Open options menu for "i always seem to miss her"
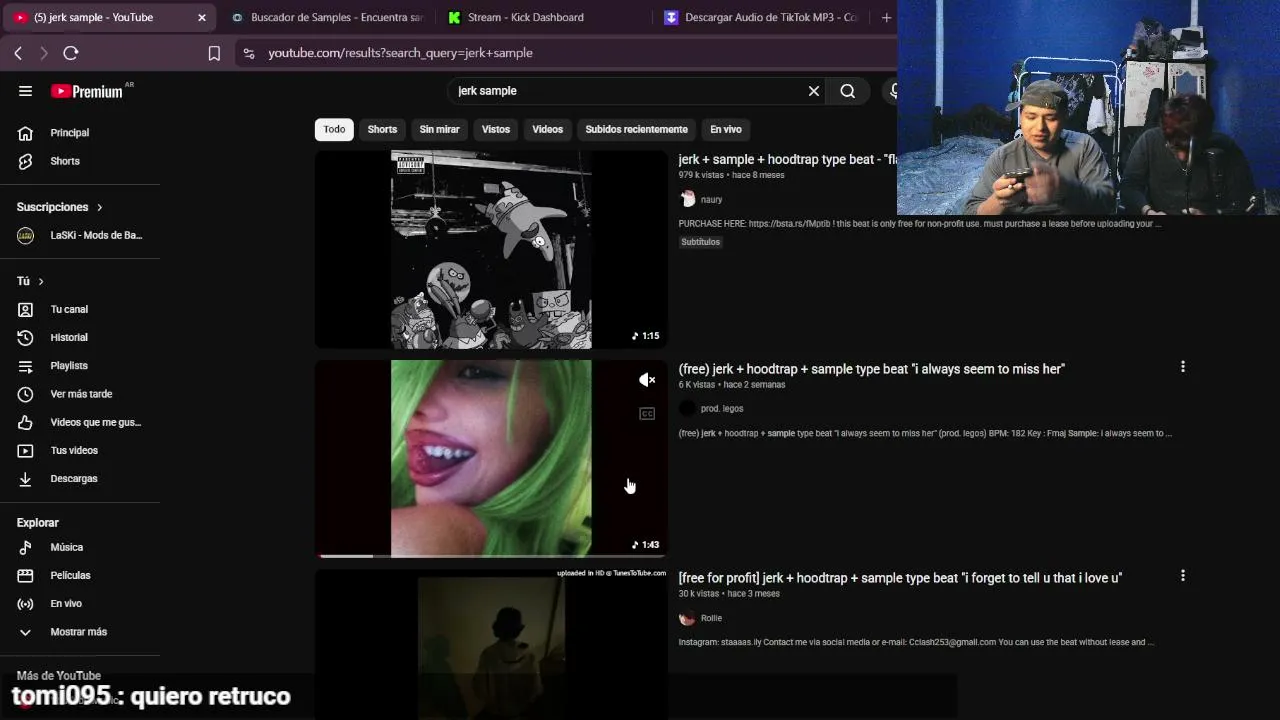 [1183, 367]
